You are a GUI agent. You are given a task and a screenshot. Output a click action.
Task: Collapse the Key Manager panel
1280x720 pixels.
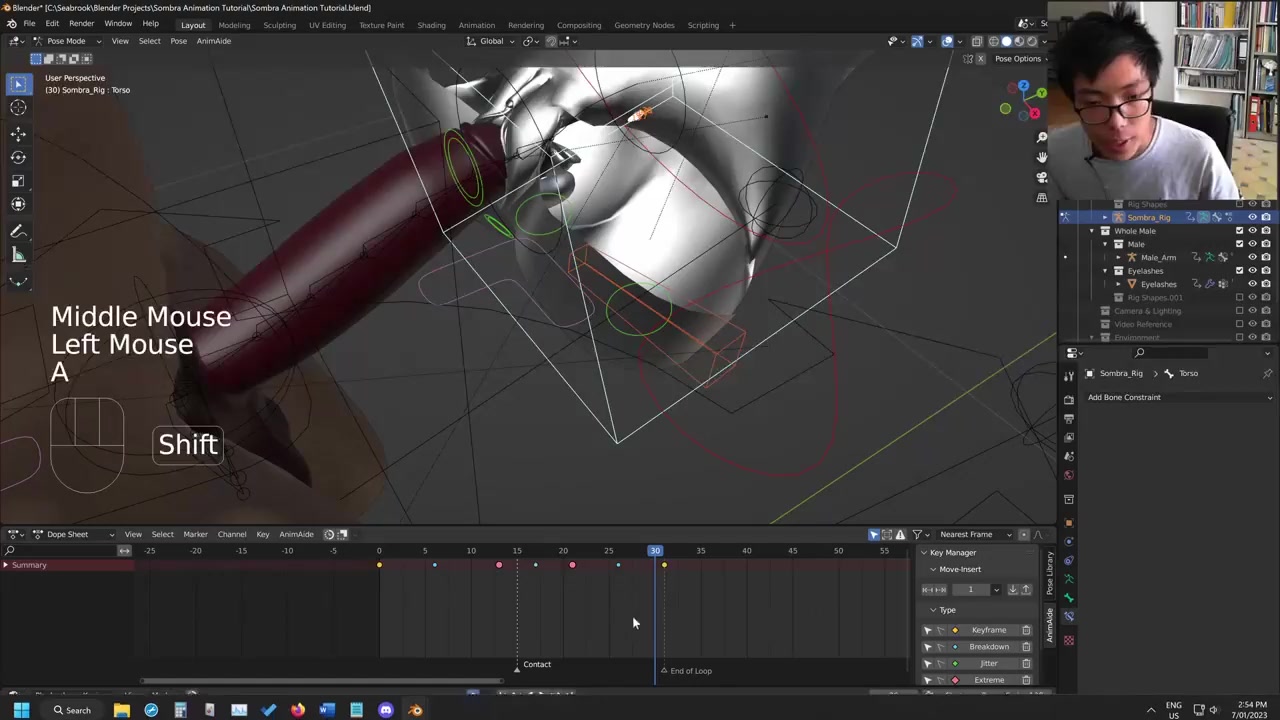[925, 553]
